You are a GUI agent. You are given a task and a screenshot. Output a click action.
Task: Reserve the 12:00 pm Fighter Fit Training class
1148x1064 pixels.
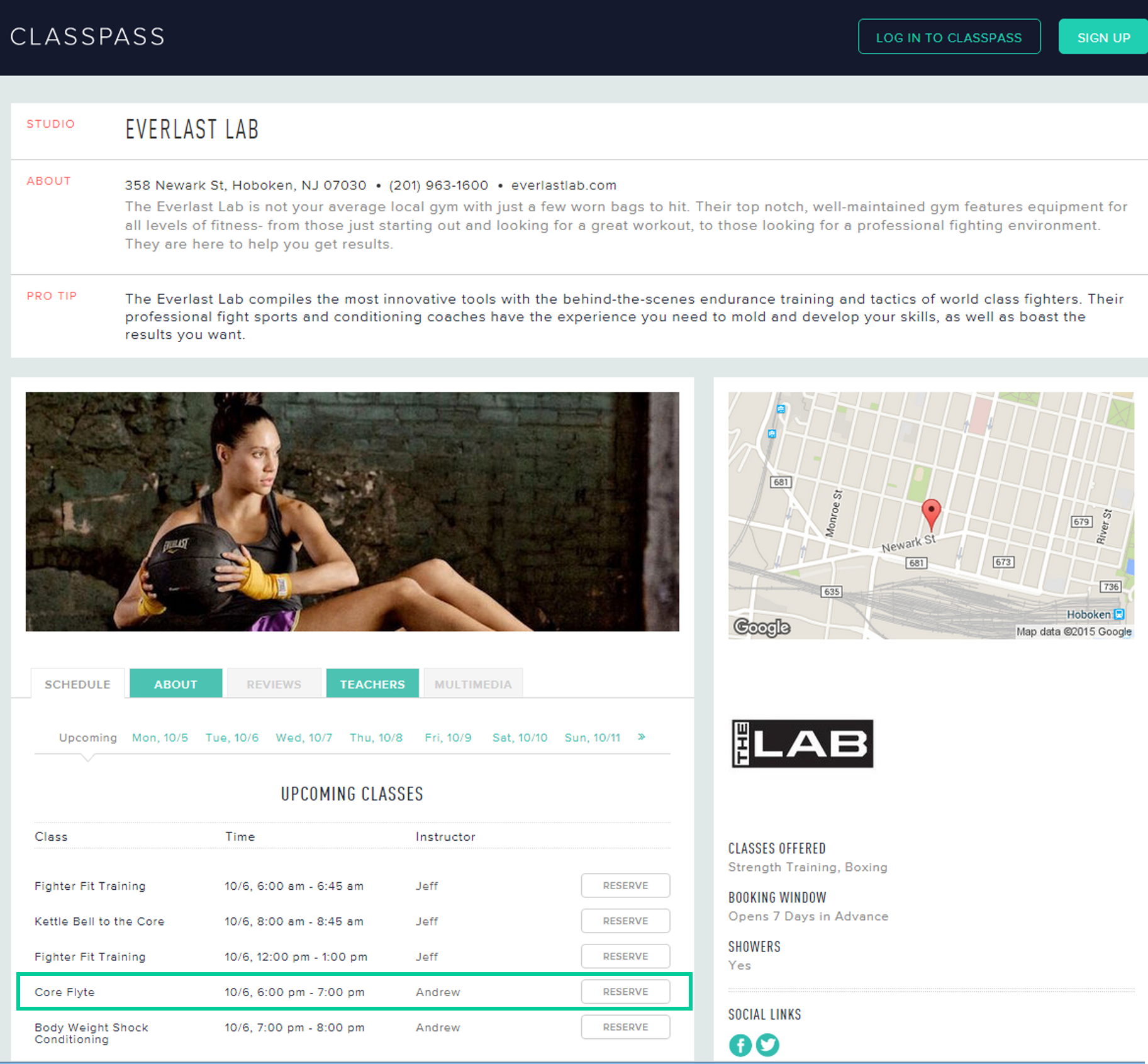[x=625, y=956]
